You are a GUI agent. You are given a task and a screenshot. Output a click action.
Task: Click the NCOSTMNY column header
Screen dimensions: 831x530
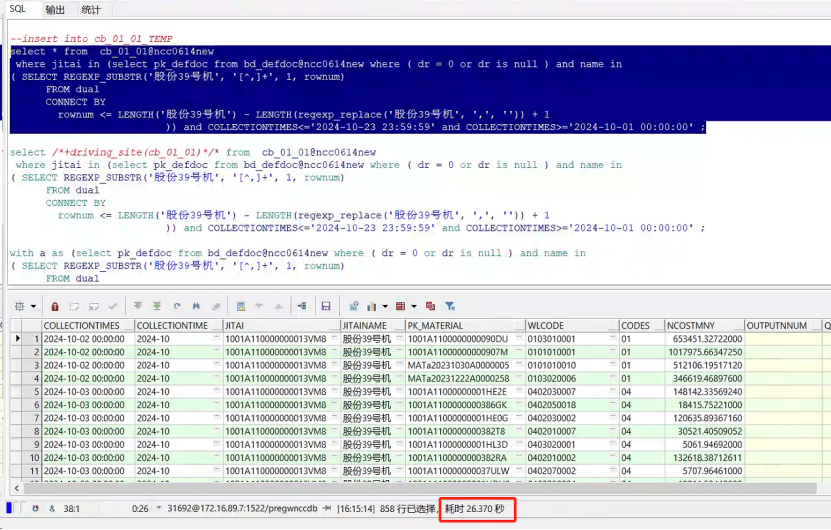click(x=704, y=325)
